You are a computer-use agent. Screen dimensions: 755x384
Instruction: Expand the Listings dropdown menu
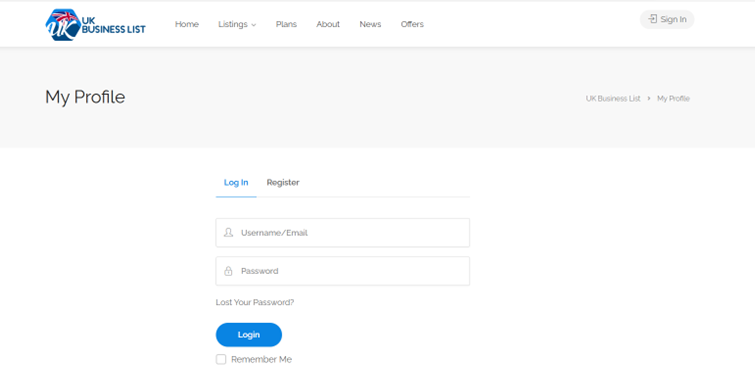[x=237, y=24]
